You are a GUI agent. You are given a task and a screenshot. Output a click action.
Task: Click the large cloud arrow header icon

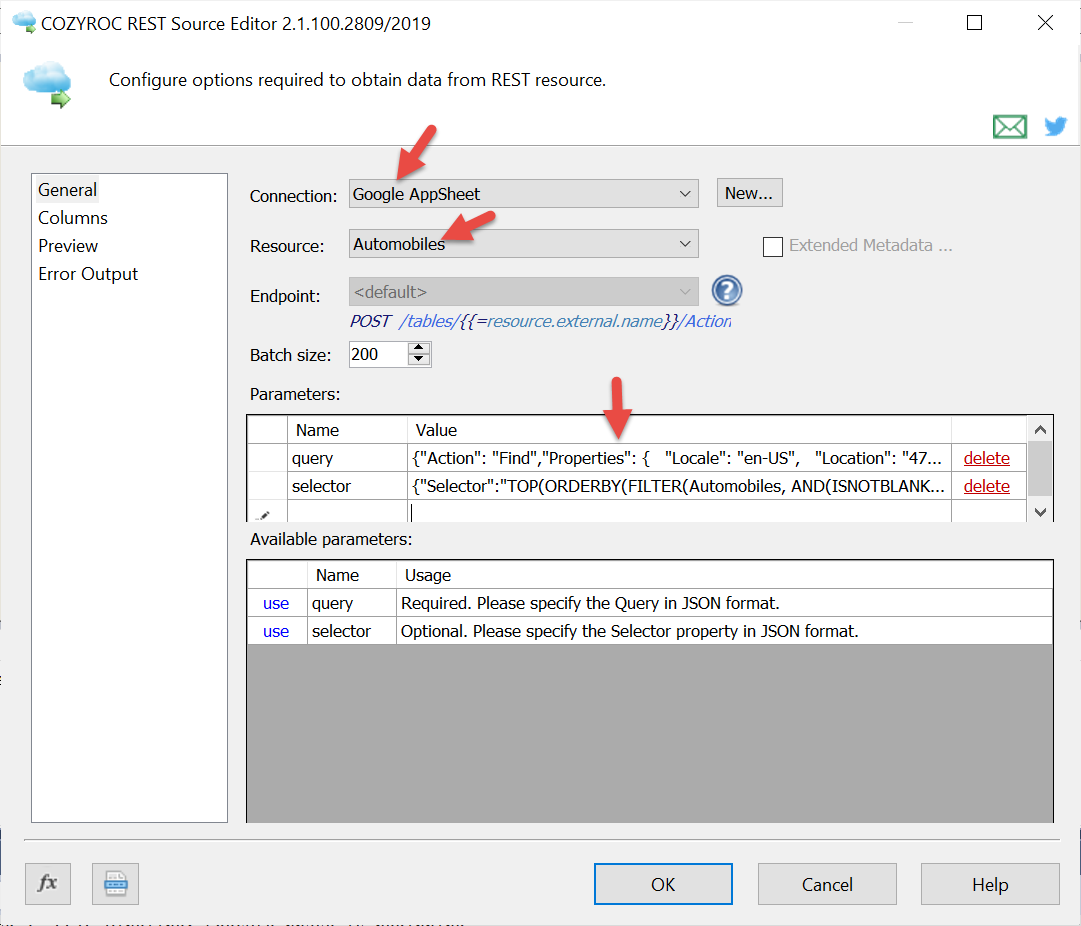pos(48,85)
